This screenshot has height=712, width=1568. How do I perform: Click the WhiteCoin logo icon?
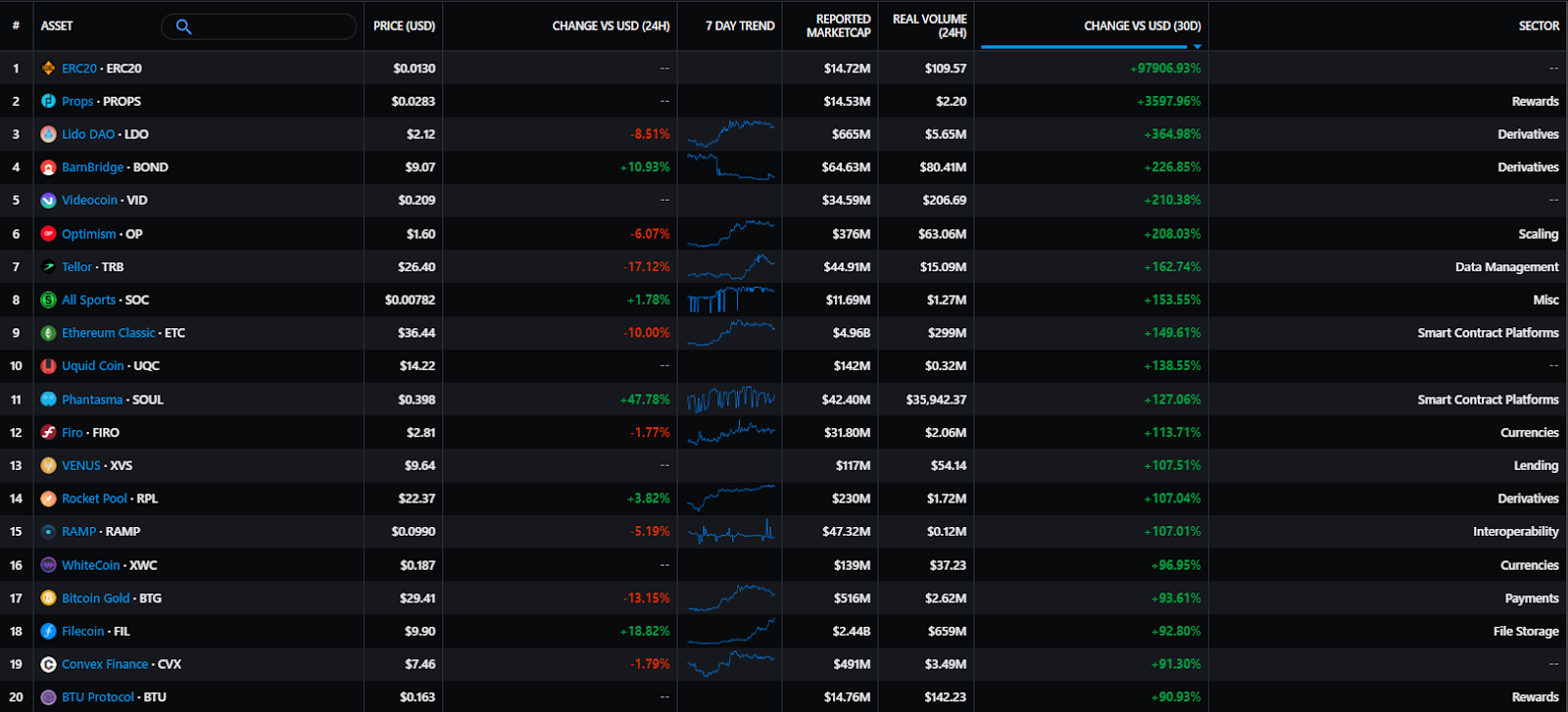pyautogui.click(x=48, y=565)
